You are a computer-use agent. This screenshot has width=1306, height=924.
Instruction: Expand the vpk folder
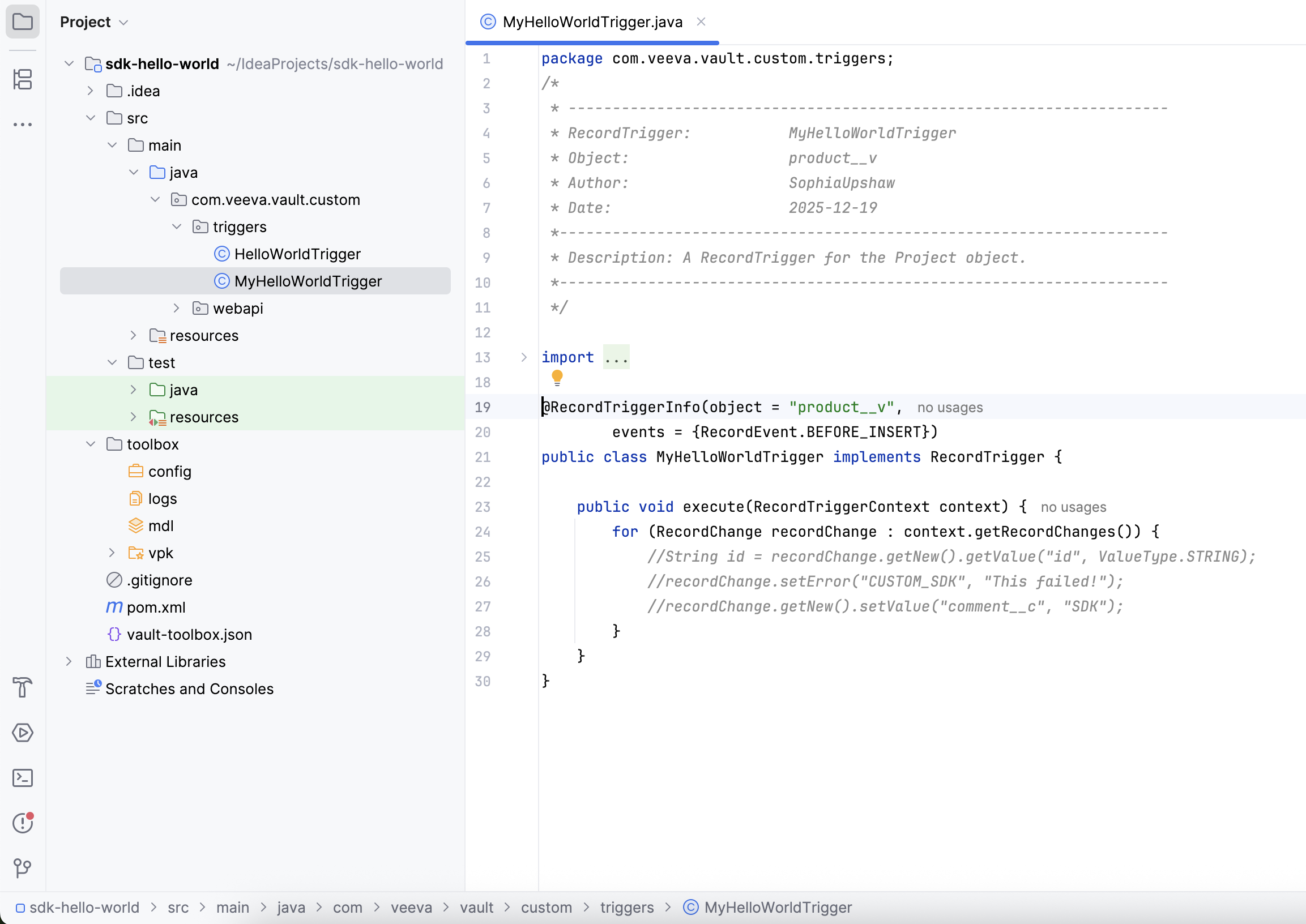point(112,553)
